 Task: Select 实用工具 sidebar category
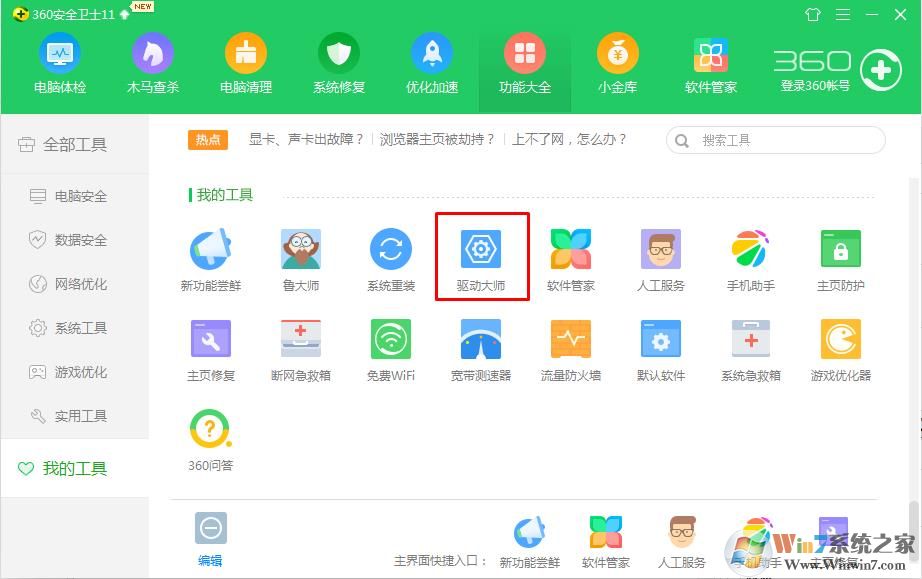tap(75, 416)
